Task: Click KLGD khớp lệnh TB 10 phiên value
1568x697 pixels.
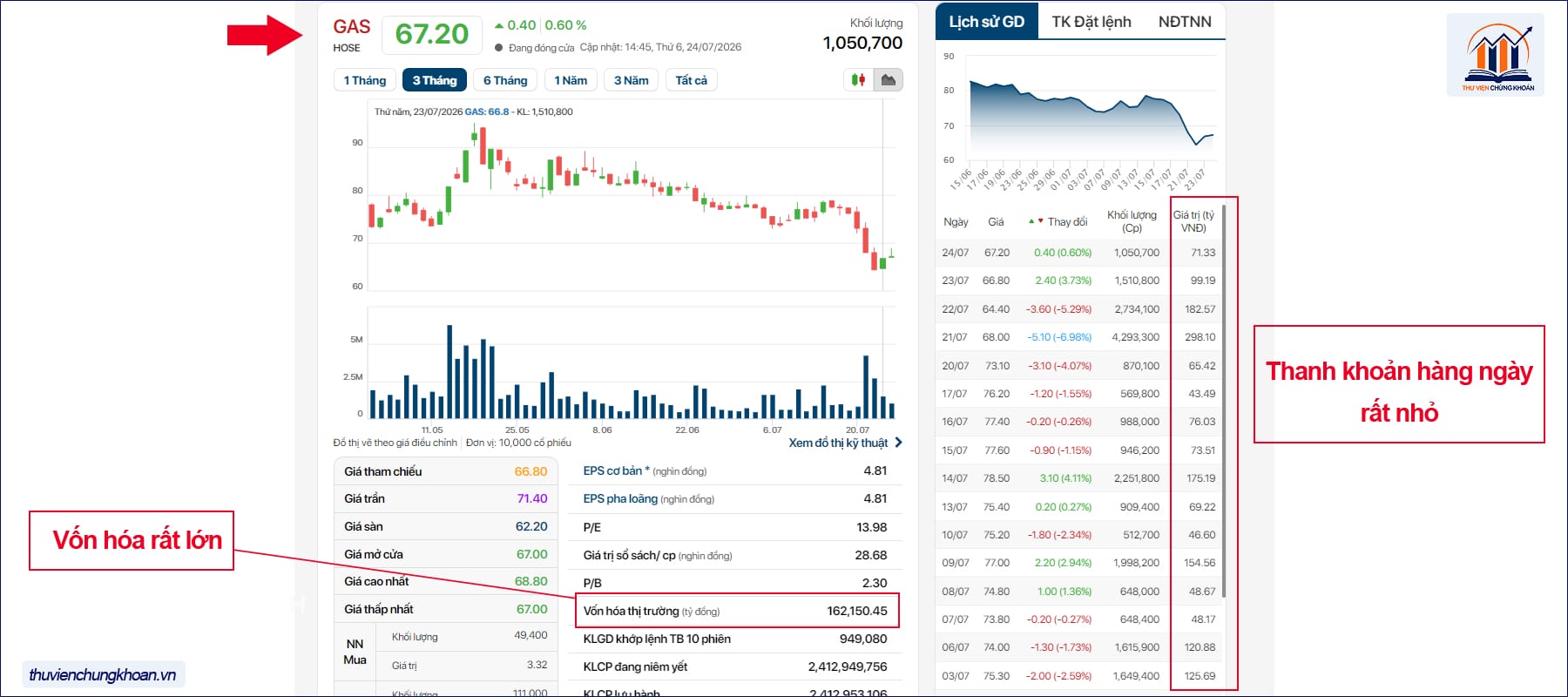Action: [863, 639]
